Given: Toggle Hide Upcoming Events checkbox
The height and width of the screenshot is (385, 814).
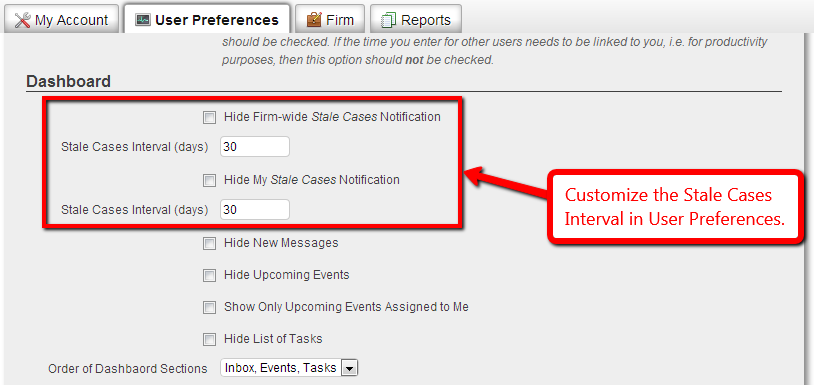Looking at the screenshot, I should click(x=209, y=276).
